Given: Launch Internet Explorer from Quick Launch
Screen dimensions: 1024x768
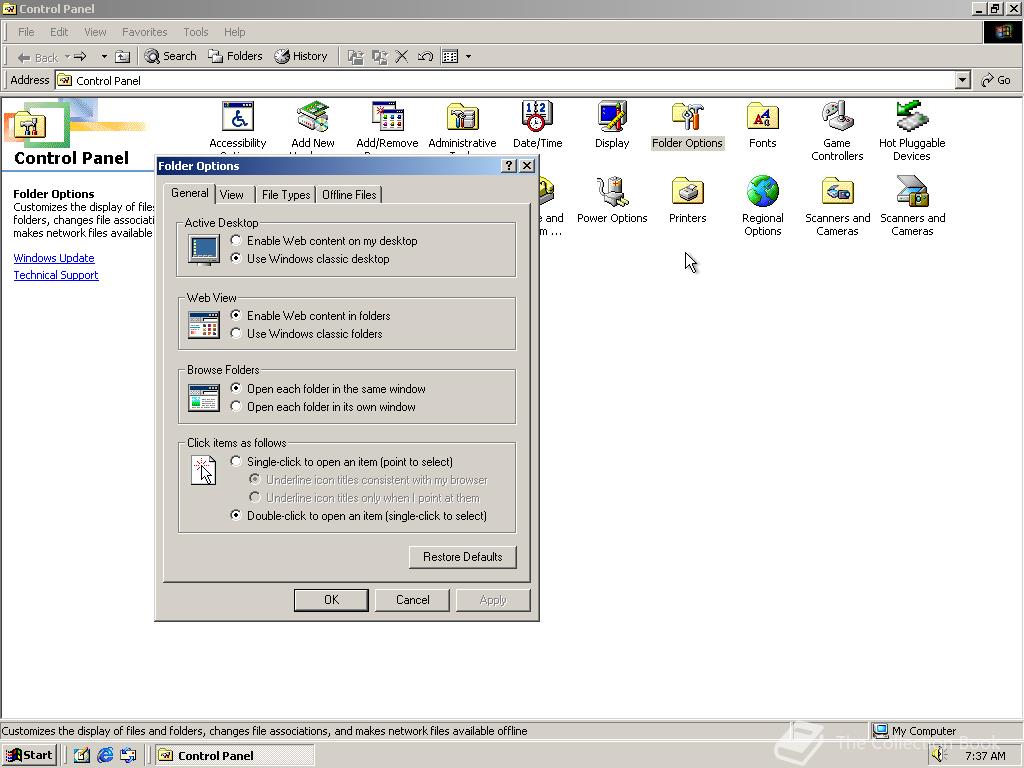Looking at the screenshot, I should pyautogui.click(x=105, y=756).
